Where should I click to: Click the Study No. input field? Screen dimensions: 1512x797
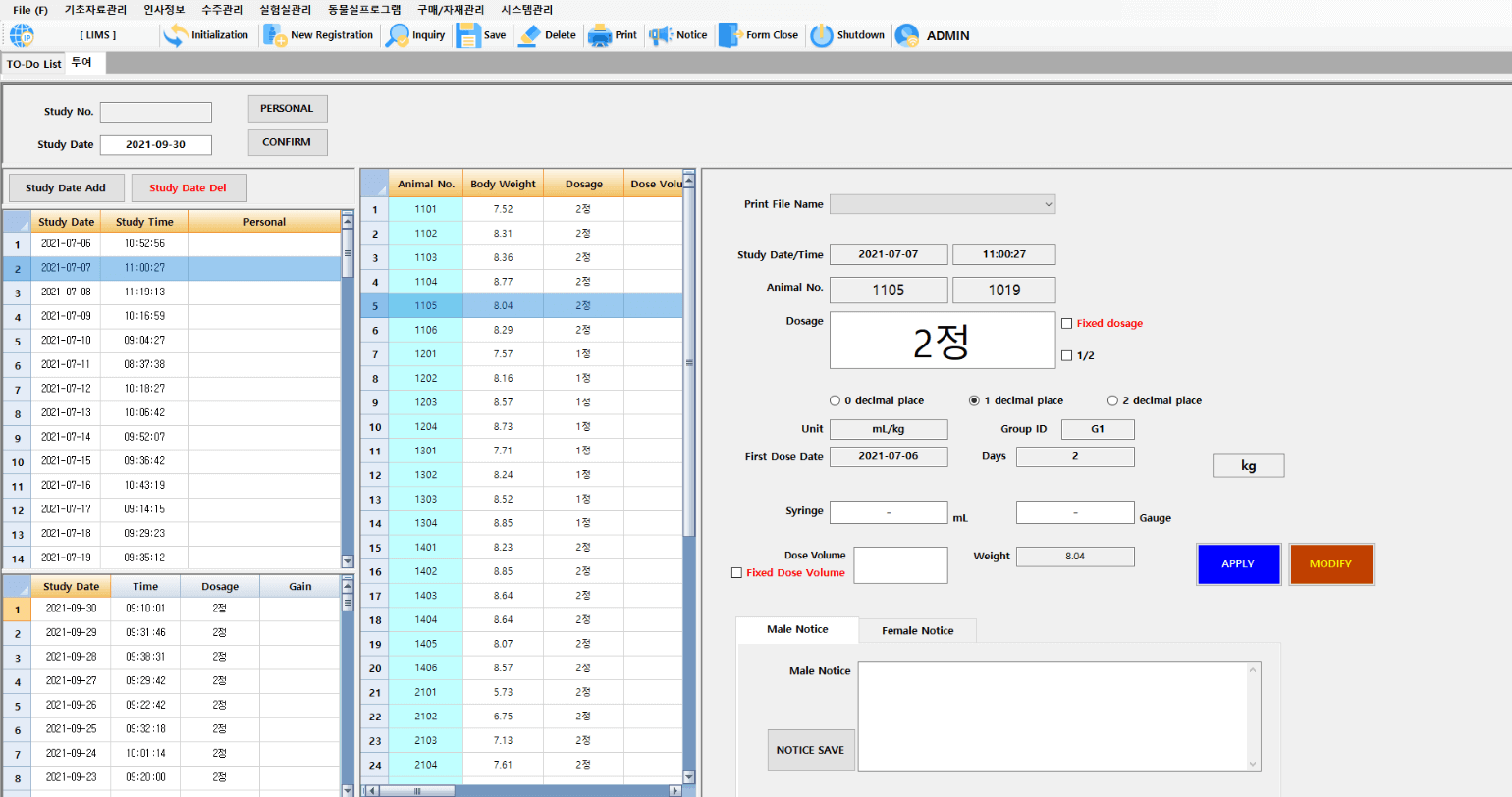click(x=155, y=112)
